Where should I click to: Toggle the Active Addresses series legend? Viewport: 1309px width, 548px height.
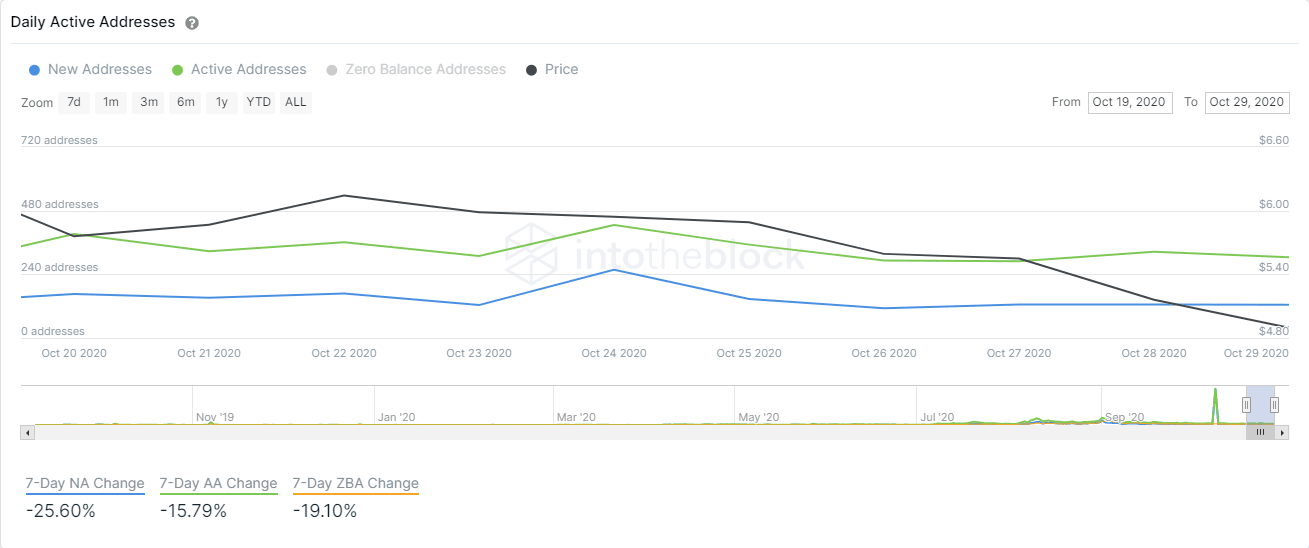coord(239,70)
